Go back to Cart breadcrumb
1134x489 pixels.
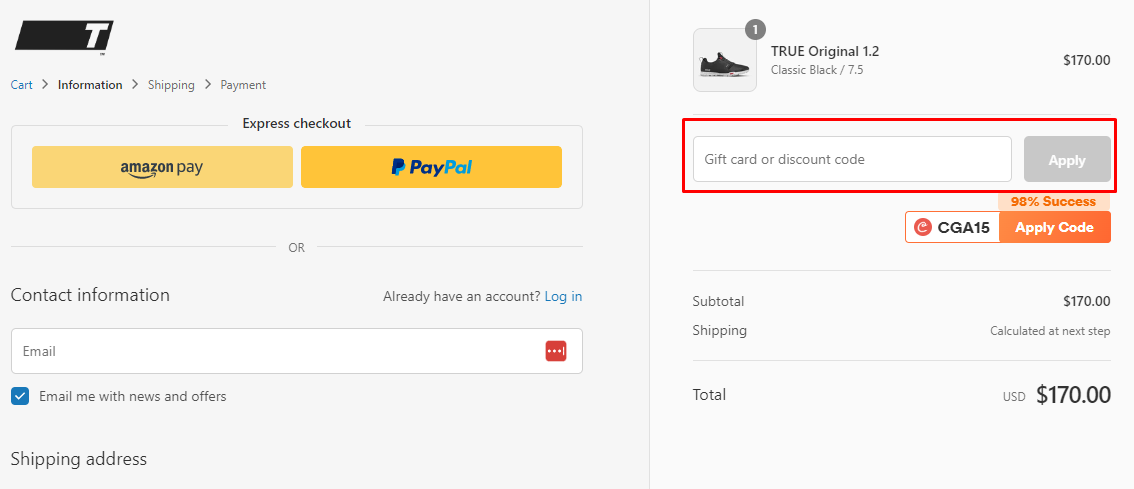22,85
